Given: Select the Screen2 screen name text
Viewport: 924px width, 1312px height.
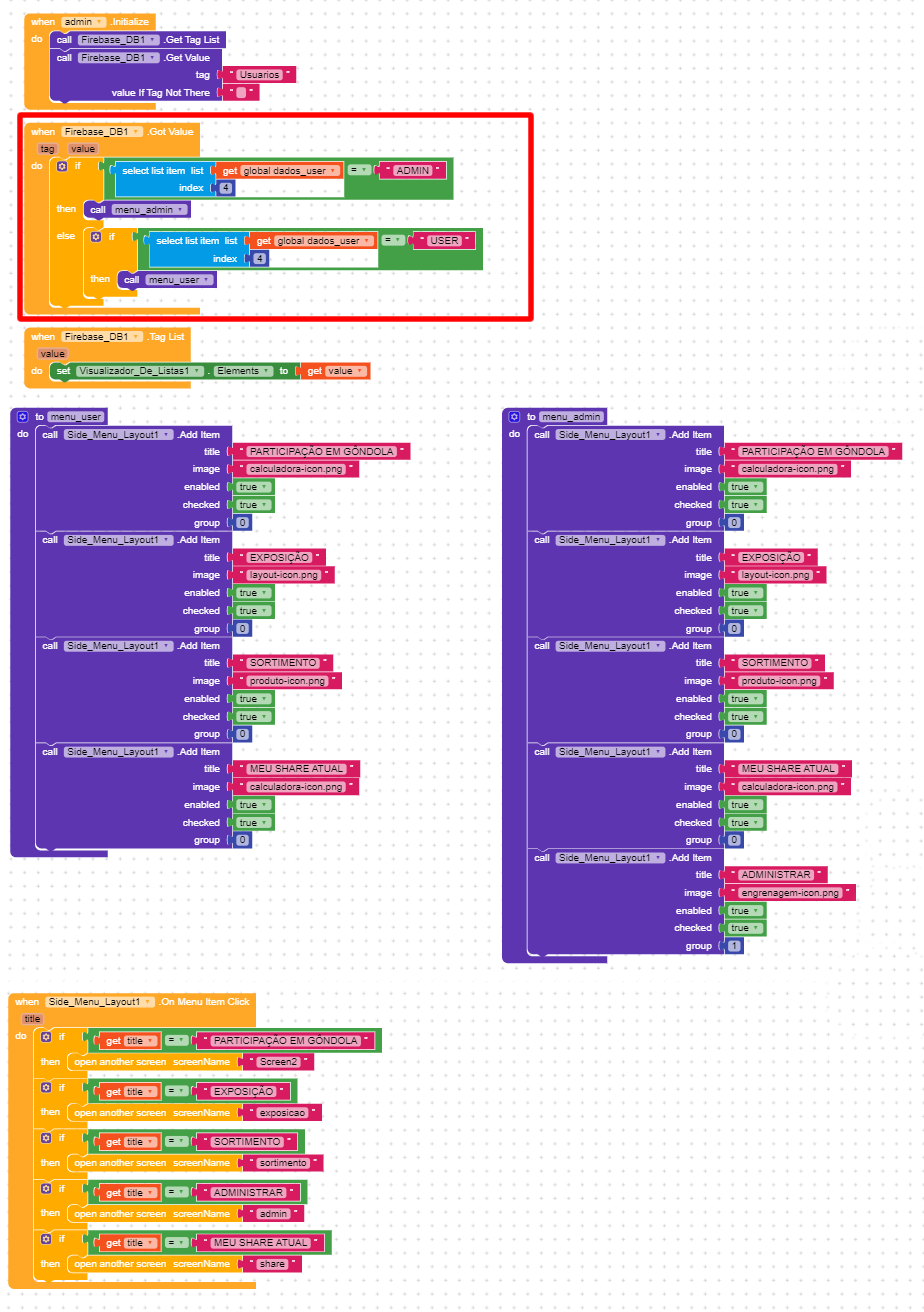Looking at the screenshot, I should coord(279,1062).
